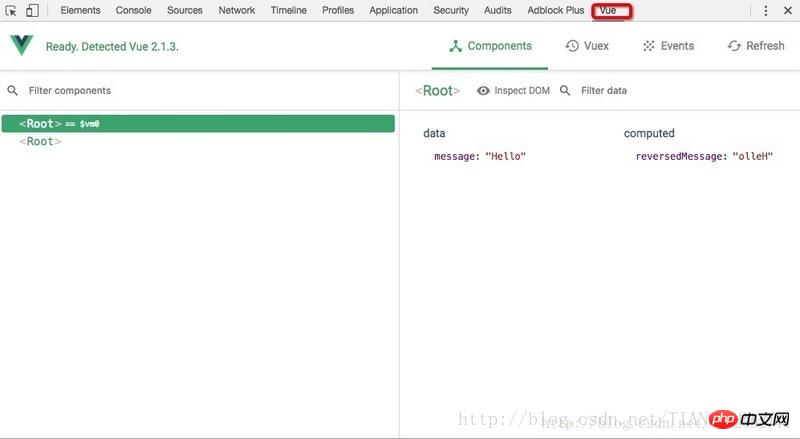Activate the element inspector arrow icon
This screenshot has height=439, width=800.
point(11,10)
